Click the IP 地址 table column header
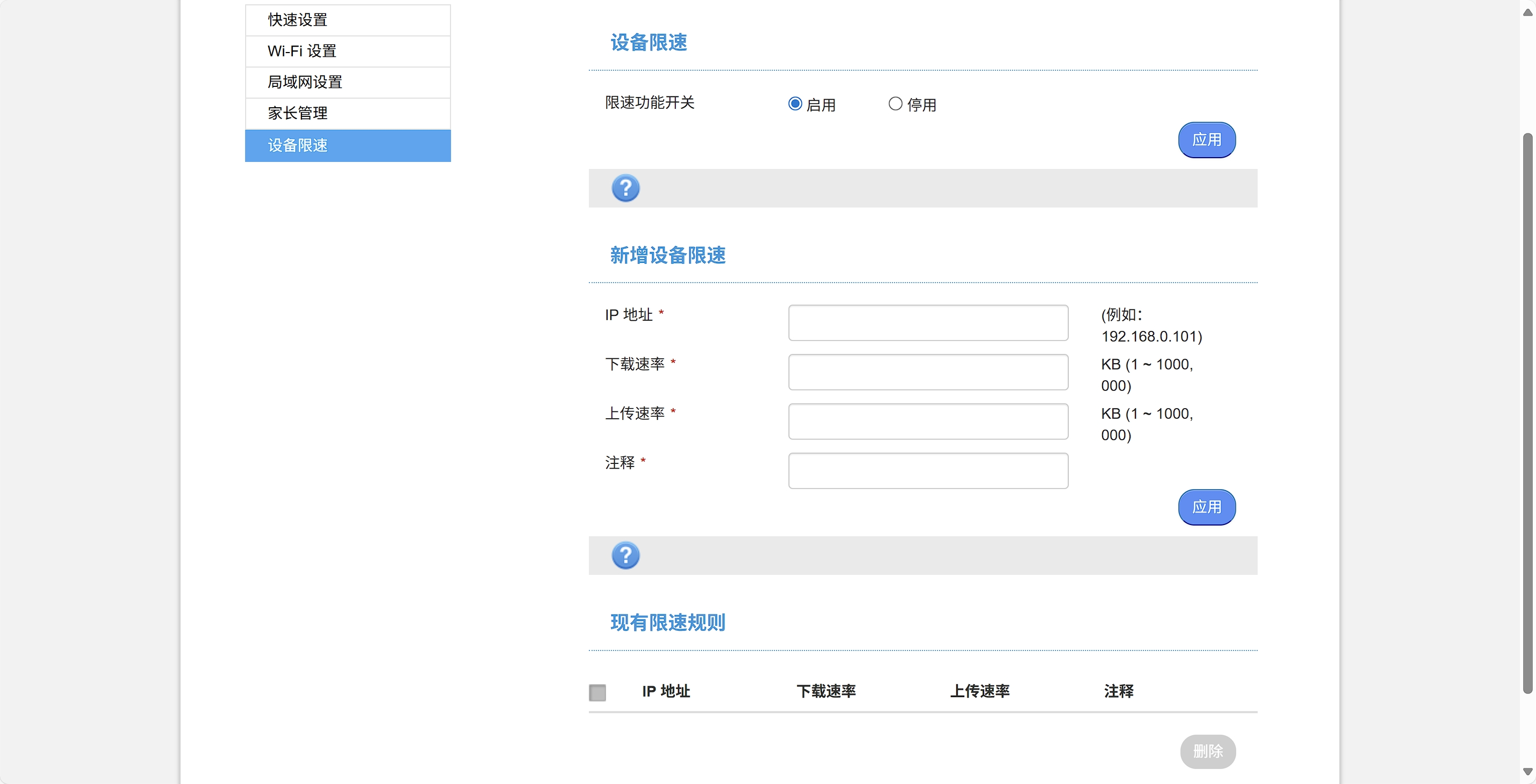Image resolution: width=1536 pixels, height=784 pixels. click(x=666, y=692)
